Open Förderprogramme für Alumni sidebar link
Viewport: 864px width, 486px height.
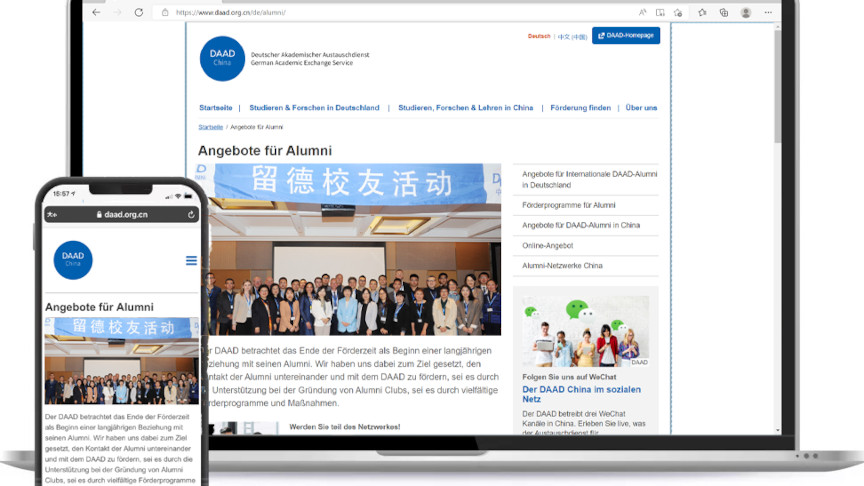[568, 205]
